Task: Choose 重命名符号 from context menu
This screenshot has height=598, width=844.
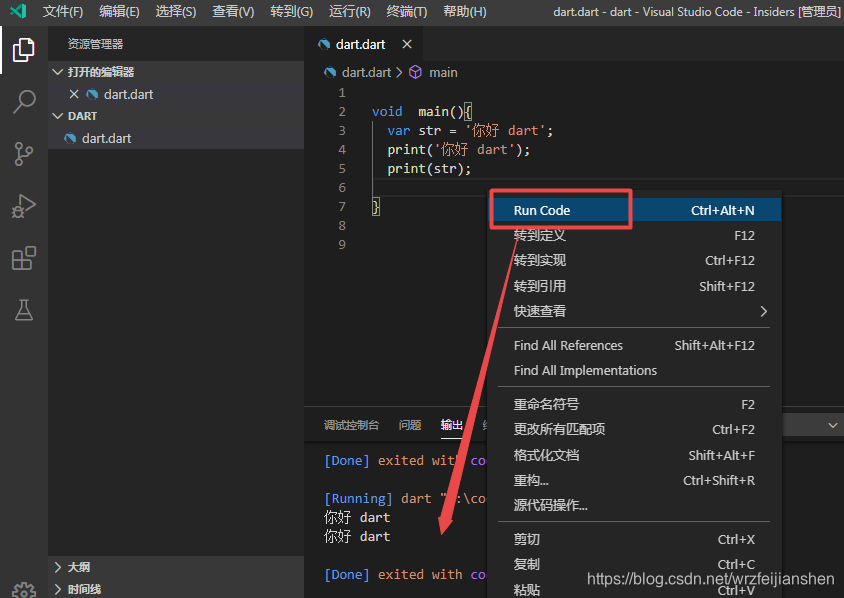Action: point(634,404)
